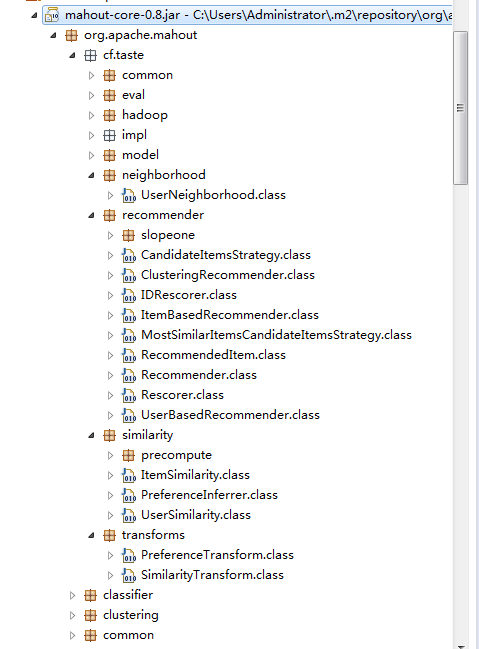The width and height of the screenshot is (479, 649).
Task: Collapse the recommender package tree
Action: [91, 215]
